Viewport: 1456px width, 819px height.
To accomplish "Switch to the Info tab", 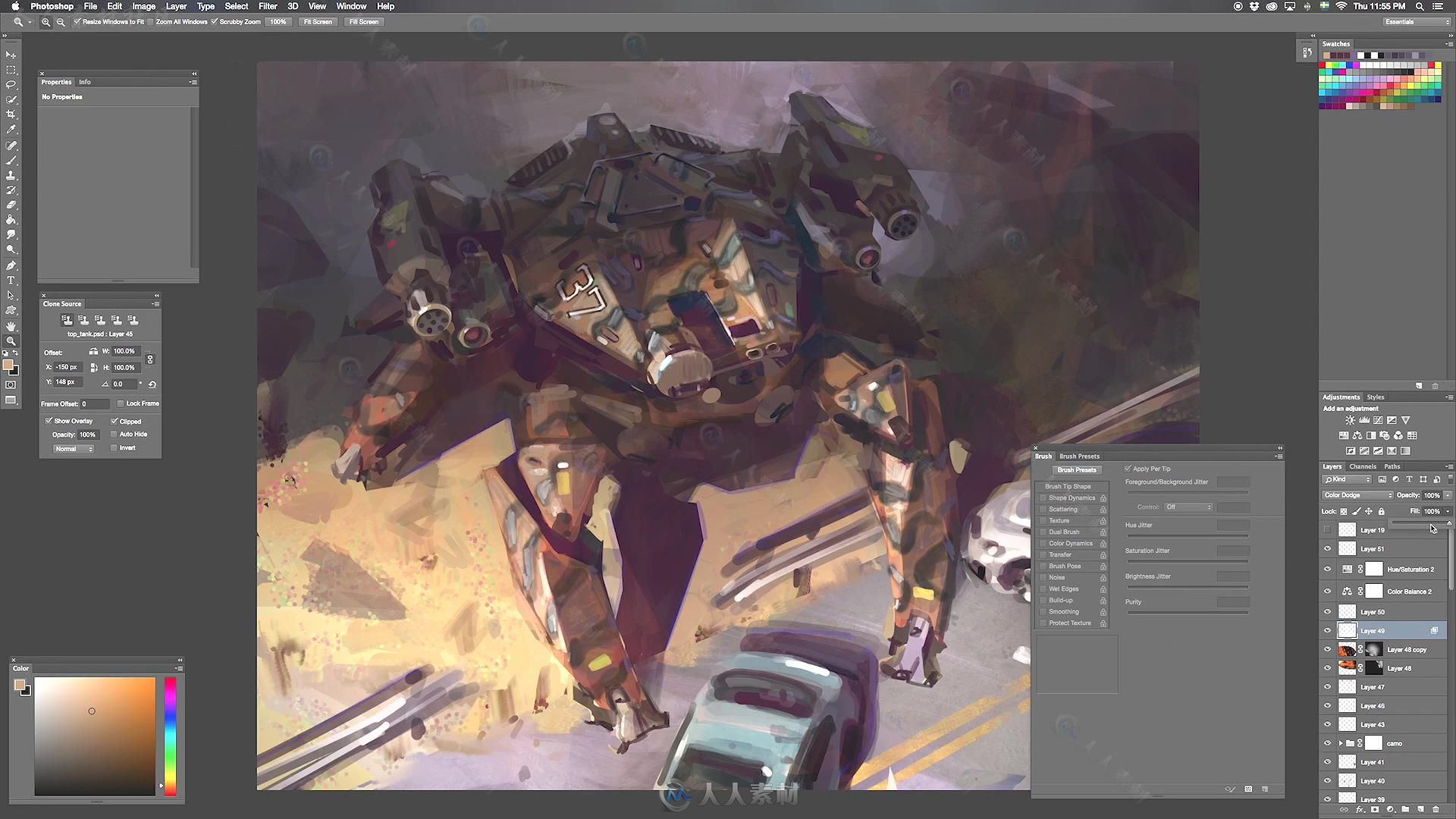I will click(x=85, y=82).
